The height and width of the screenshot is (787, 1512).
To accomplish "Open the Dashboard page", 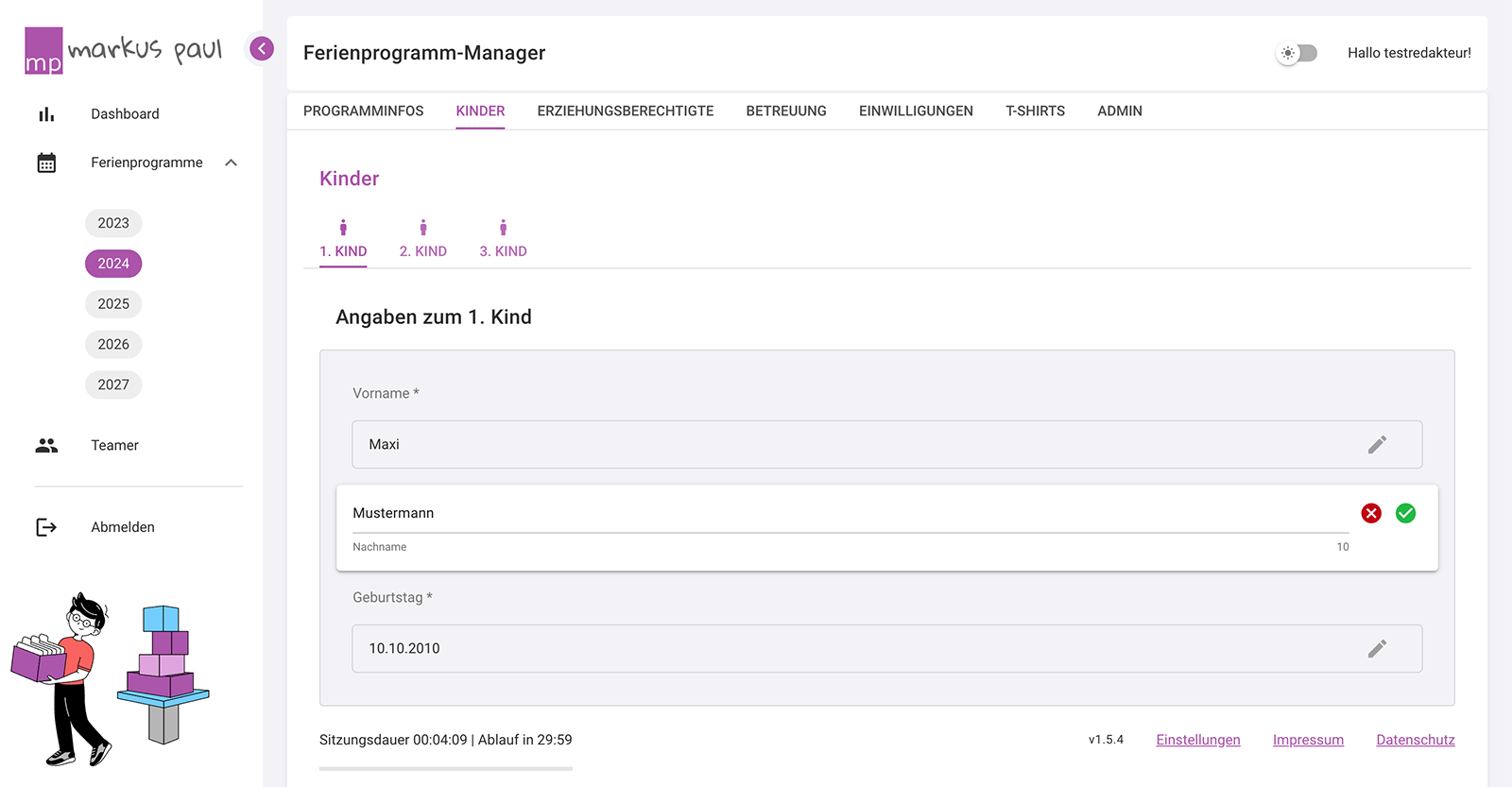I will pyautogui.click(x=125, y=114).
